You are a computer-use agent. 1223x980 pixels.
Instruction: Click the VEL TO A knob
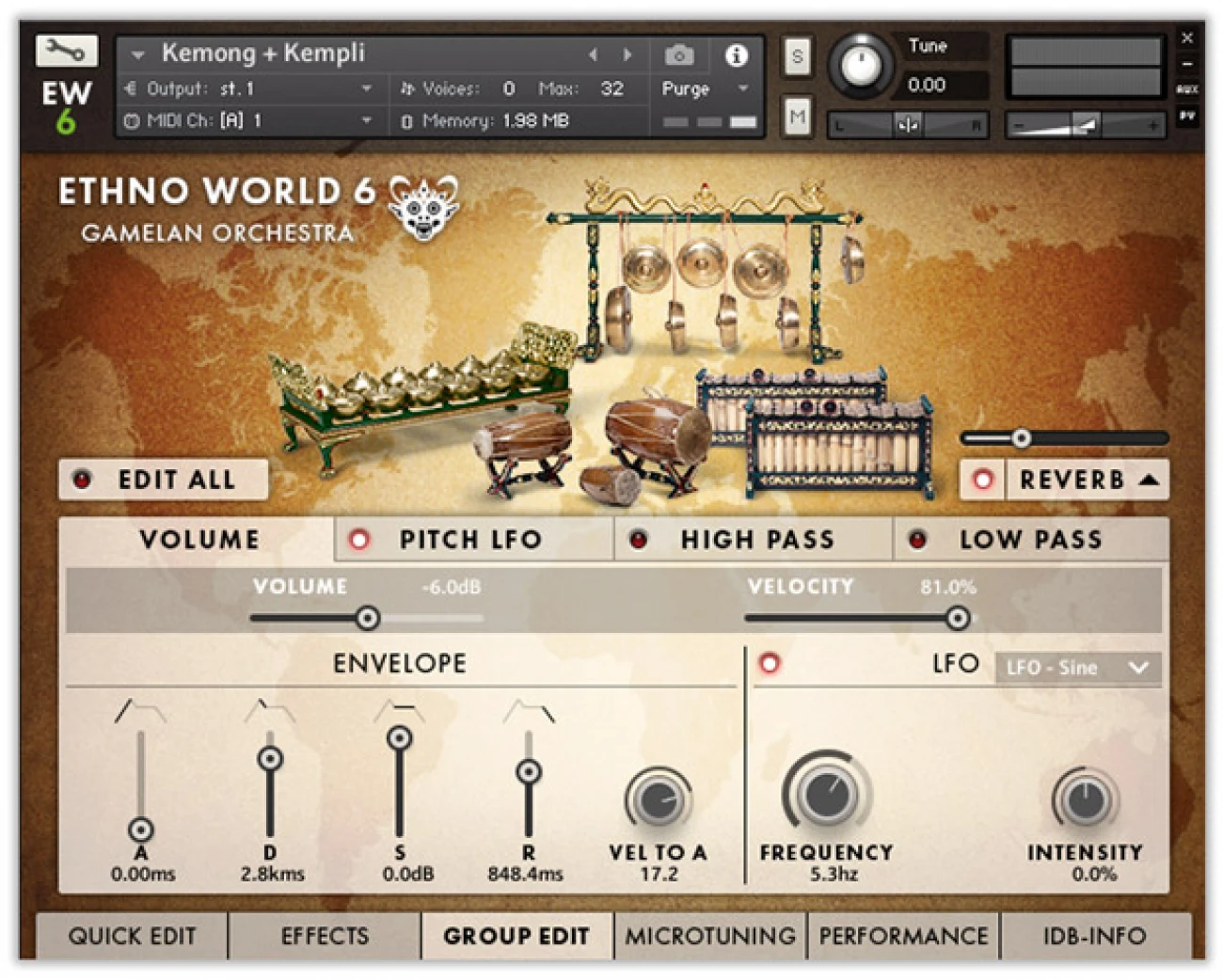click(659, 800)
